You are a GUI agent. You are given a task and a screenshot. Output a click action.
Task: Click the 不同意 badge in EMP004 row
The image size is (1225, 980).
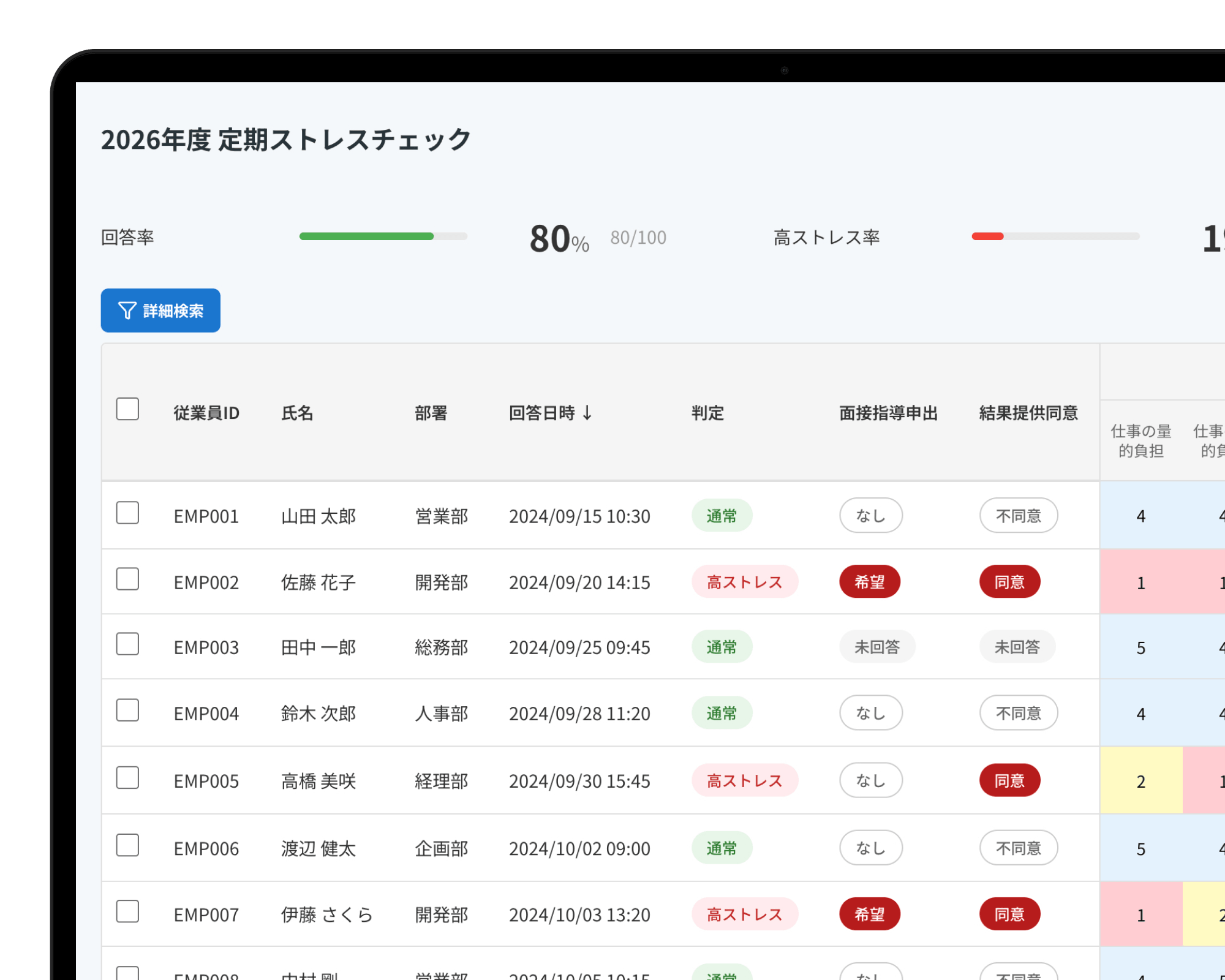pyautogui.click(x=1019, y=713)
